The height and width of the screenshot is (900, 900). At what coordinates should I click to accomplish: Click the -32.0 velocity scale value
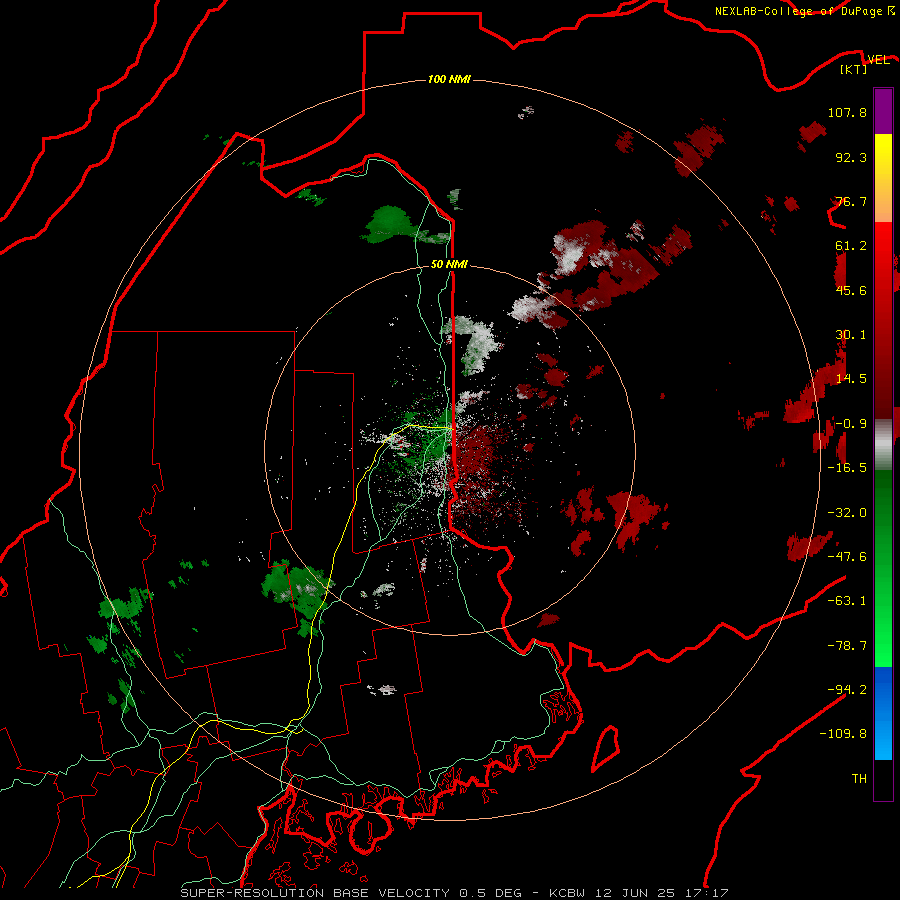[847, 513]
